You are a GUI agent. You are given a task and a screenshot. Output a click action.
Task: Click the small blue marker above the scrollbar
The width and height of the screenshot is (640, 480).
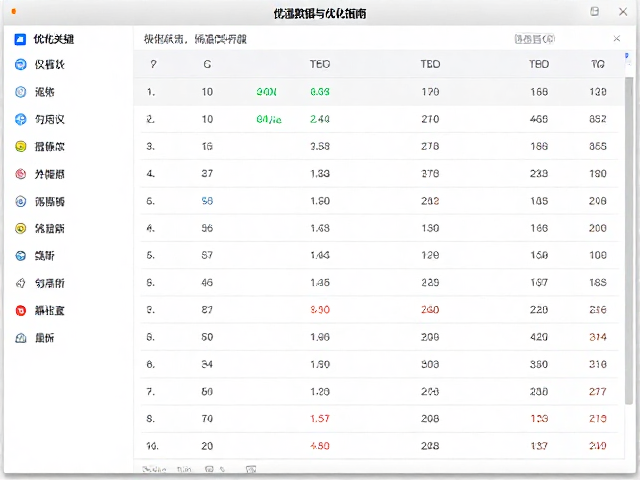click(627, 56)
